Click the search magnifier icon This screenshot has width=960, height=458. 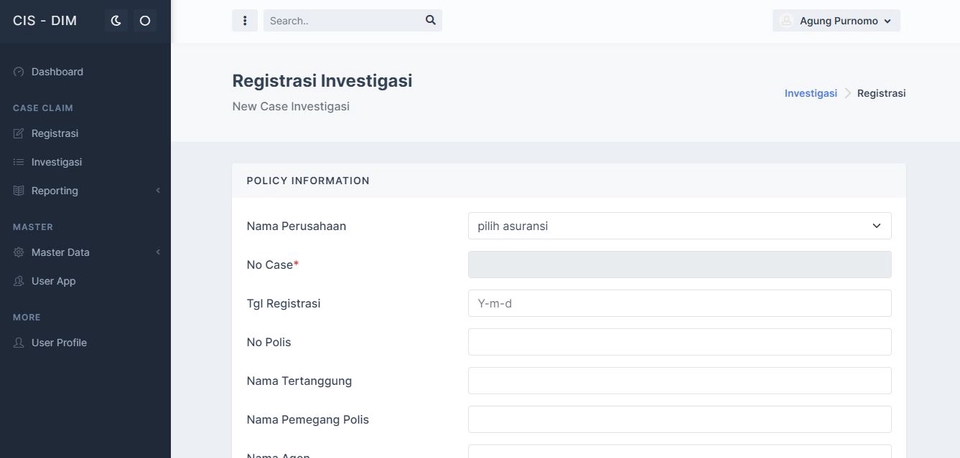[430, 20]
